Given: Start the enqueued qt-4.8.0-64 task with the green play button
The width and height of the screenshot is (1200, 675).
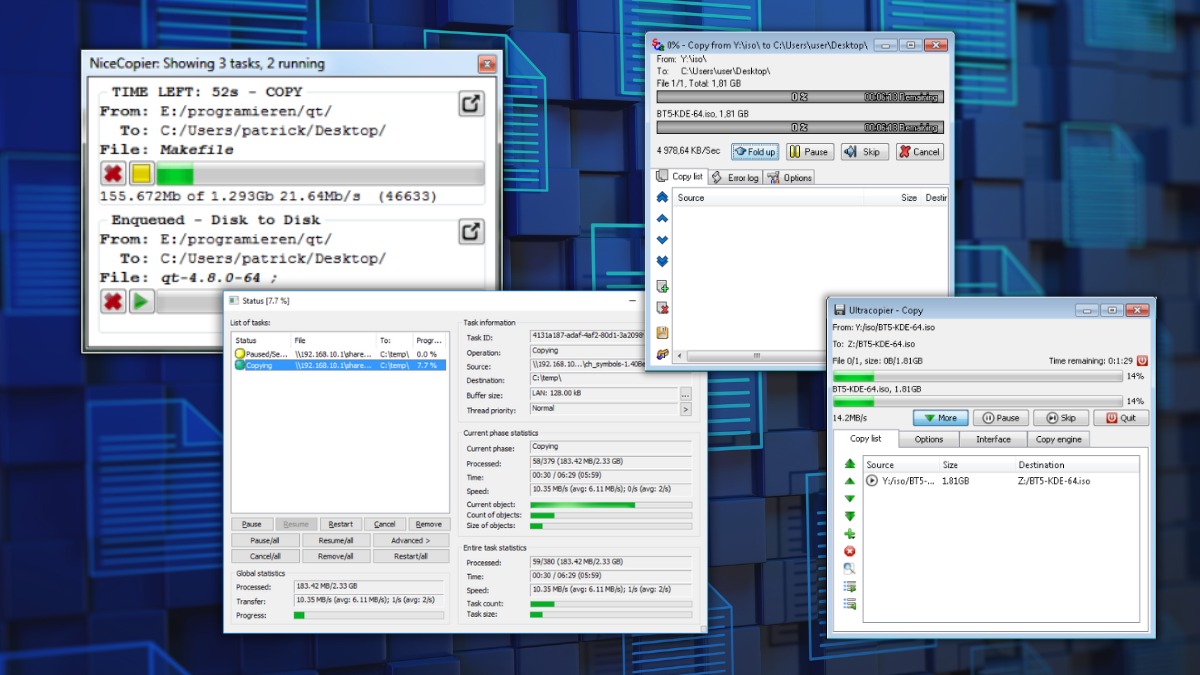Looking at the screenshot, I should tap(141, 301).
